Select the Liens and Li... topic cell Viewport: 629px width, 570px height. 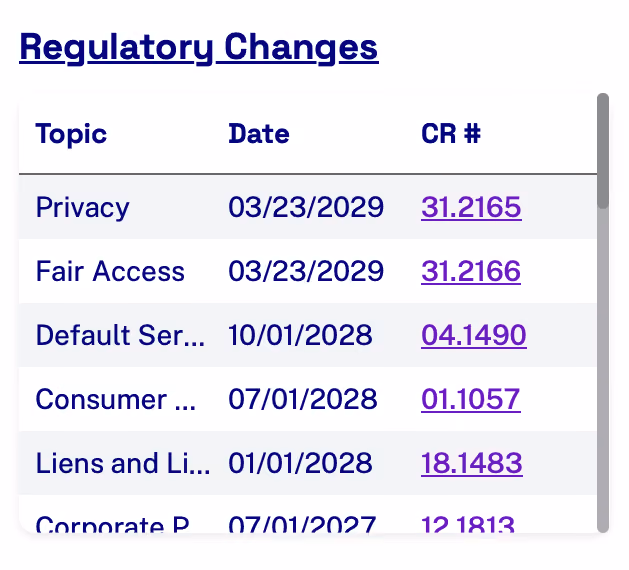(123, 463)
